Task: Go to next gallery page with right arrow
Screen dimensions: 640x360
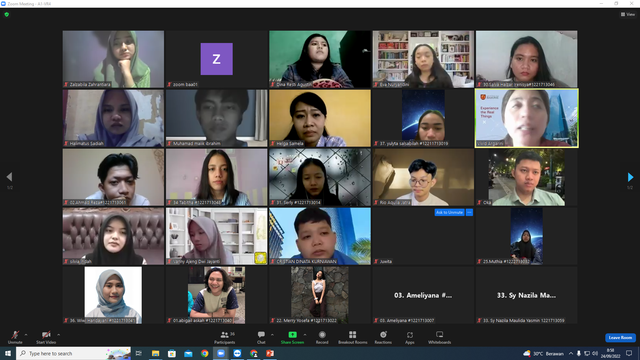Action: click(630, 177)
